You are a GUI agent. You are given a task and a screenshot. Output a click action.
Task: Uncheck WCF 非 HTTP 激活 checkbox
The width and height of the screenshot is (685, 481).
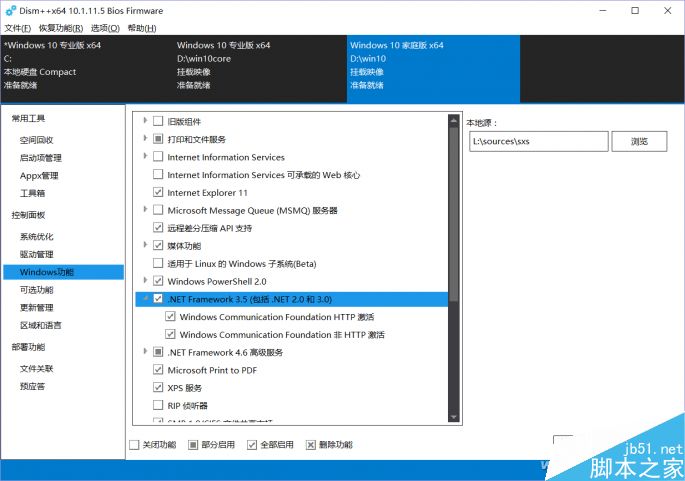170,334
